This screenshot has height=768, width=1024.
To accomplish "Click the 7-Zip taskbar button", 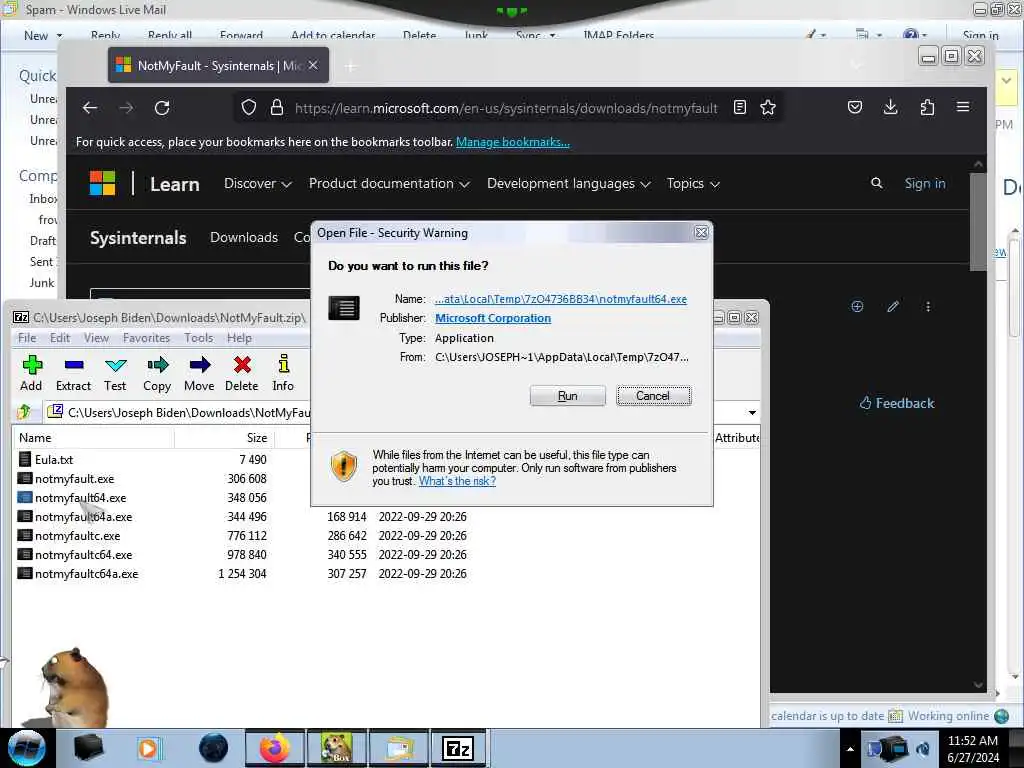I will (x=458, y=748).
